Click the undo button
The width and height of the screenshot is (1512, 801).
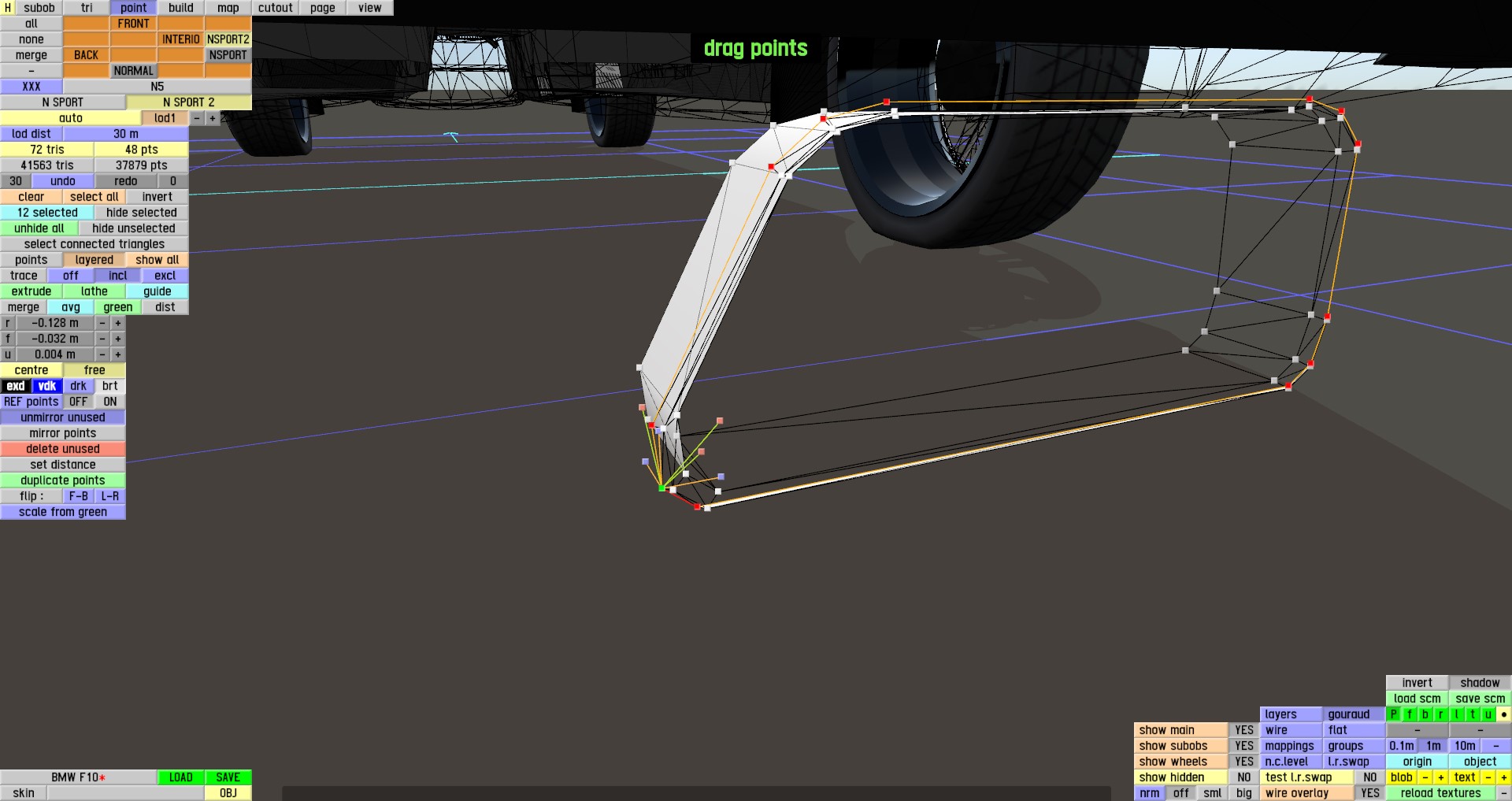pyautogui.click(x=63, y=181)
